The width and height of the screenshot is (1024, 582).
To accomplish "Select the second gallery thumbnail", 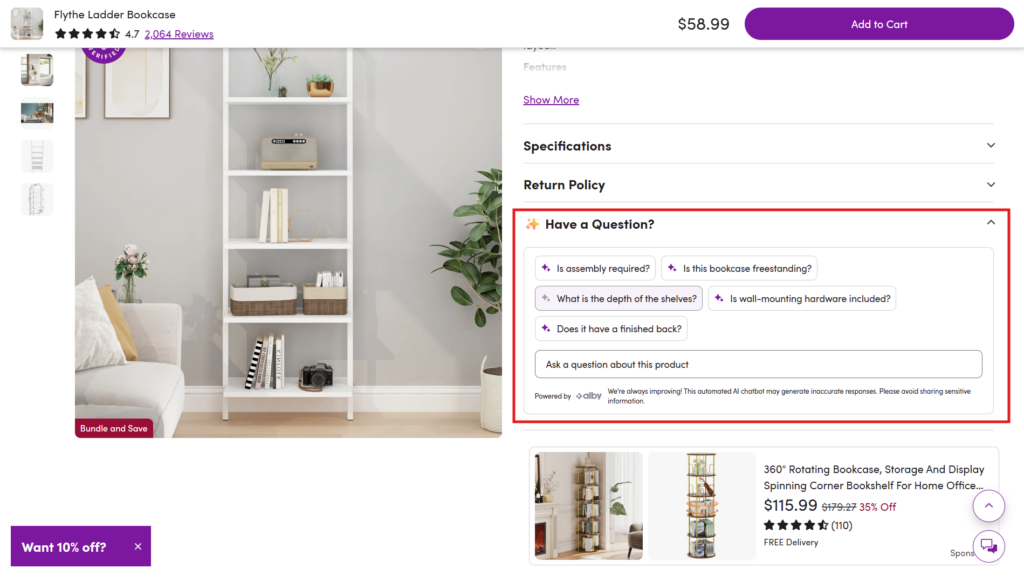I will [x=37, y=113].
